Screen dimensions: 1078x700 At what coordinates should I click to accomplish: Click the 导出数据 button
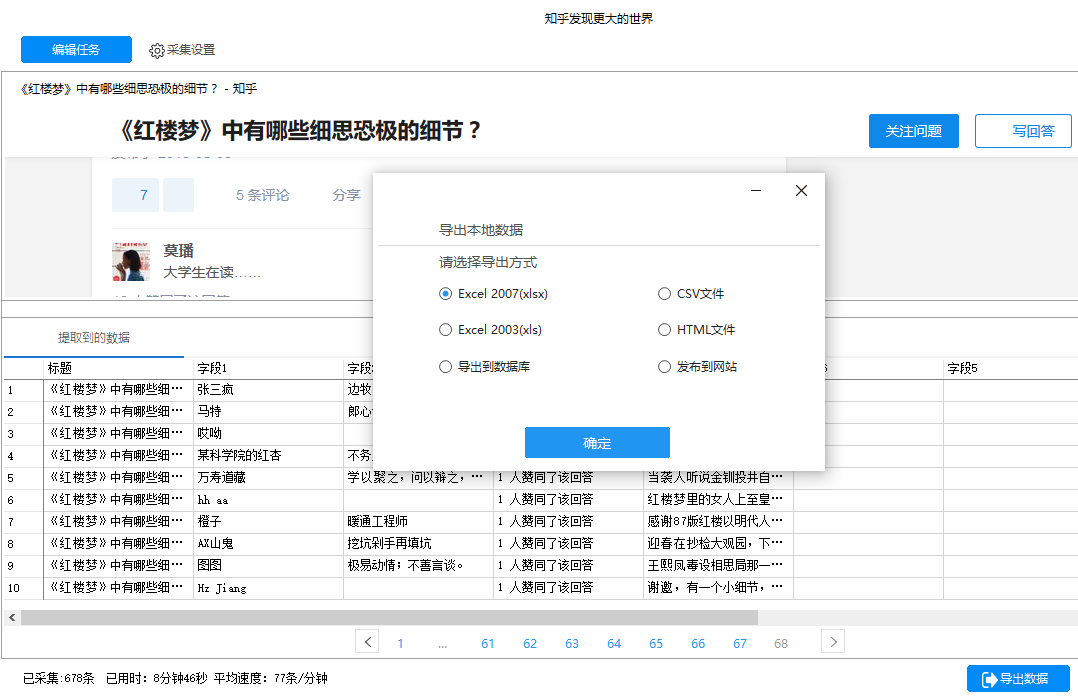point(1018,679)
